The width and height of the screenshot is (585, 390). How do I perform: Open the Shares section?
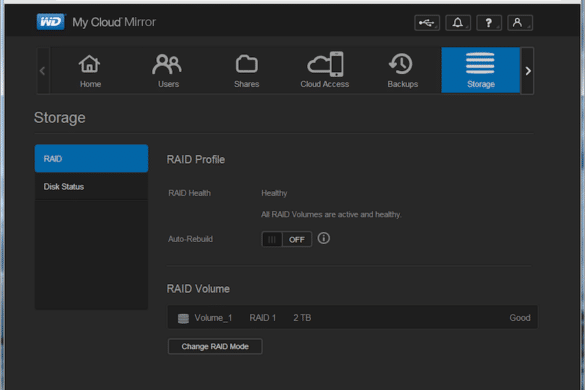click(246, 70)
